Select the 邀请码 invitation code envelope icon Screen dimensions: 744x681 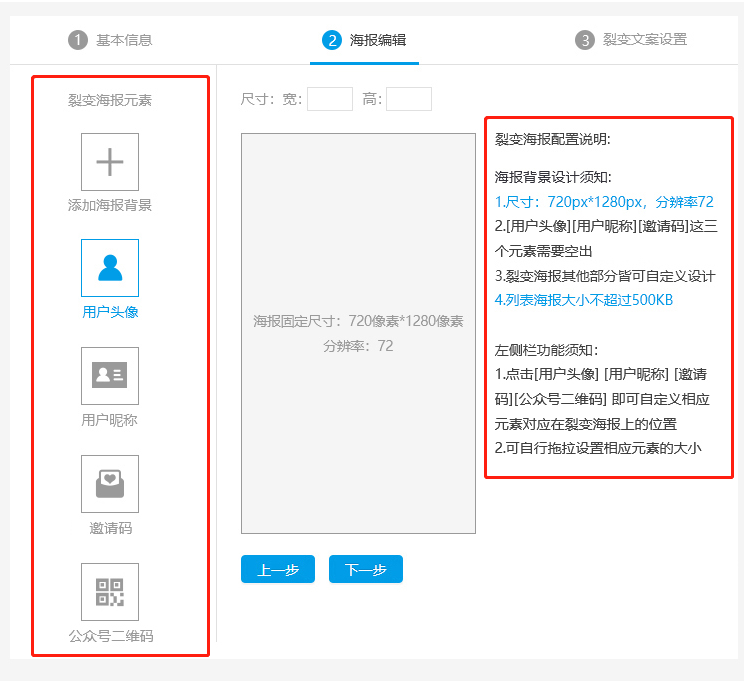110,484
